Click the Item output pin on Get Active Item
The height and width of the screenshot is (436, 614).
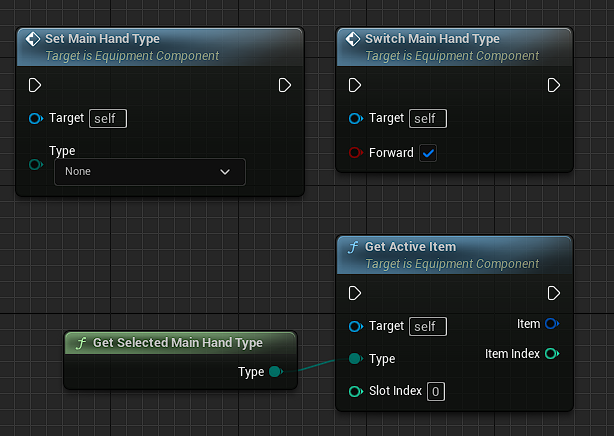pyautogui.click(x=553, y=324)
